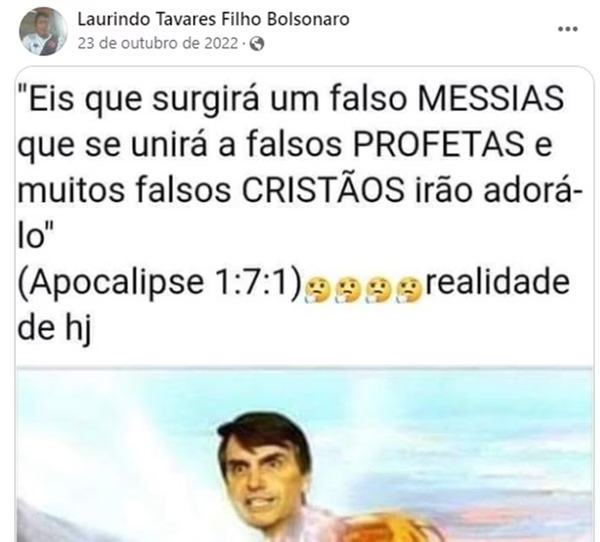The width and height of the screenshot is (600, 542).
Task: Open Laurindo Tavares's profile avatar
Action: (43, 31)
